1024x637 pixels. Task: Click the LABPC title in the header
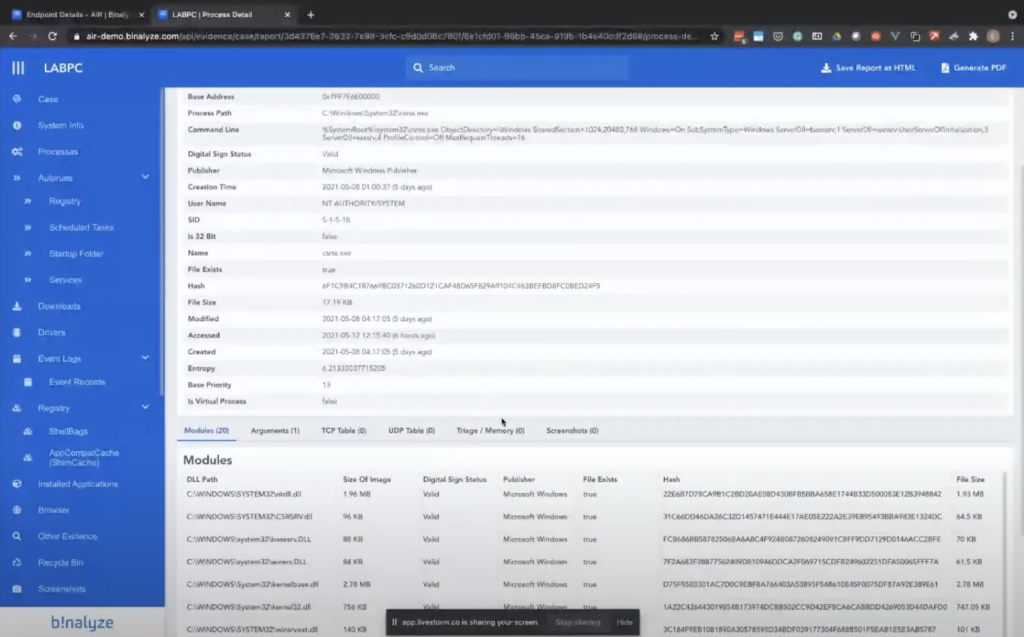(63, 67)
